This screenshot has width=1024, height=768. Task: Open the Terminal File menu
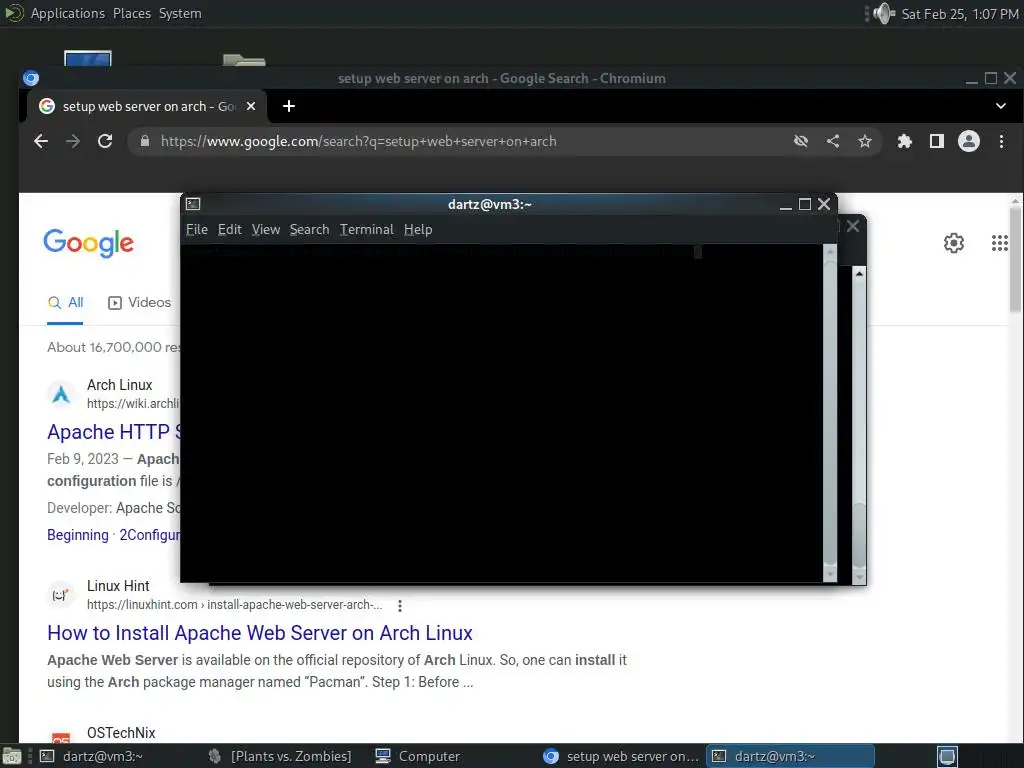click(197, 229)
